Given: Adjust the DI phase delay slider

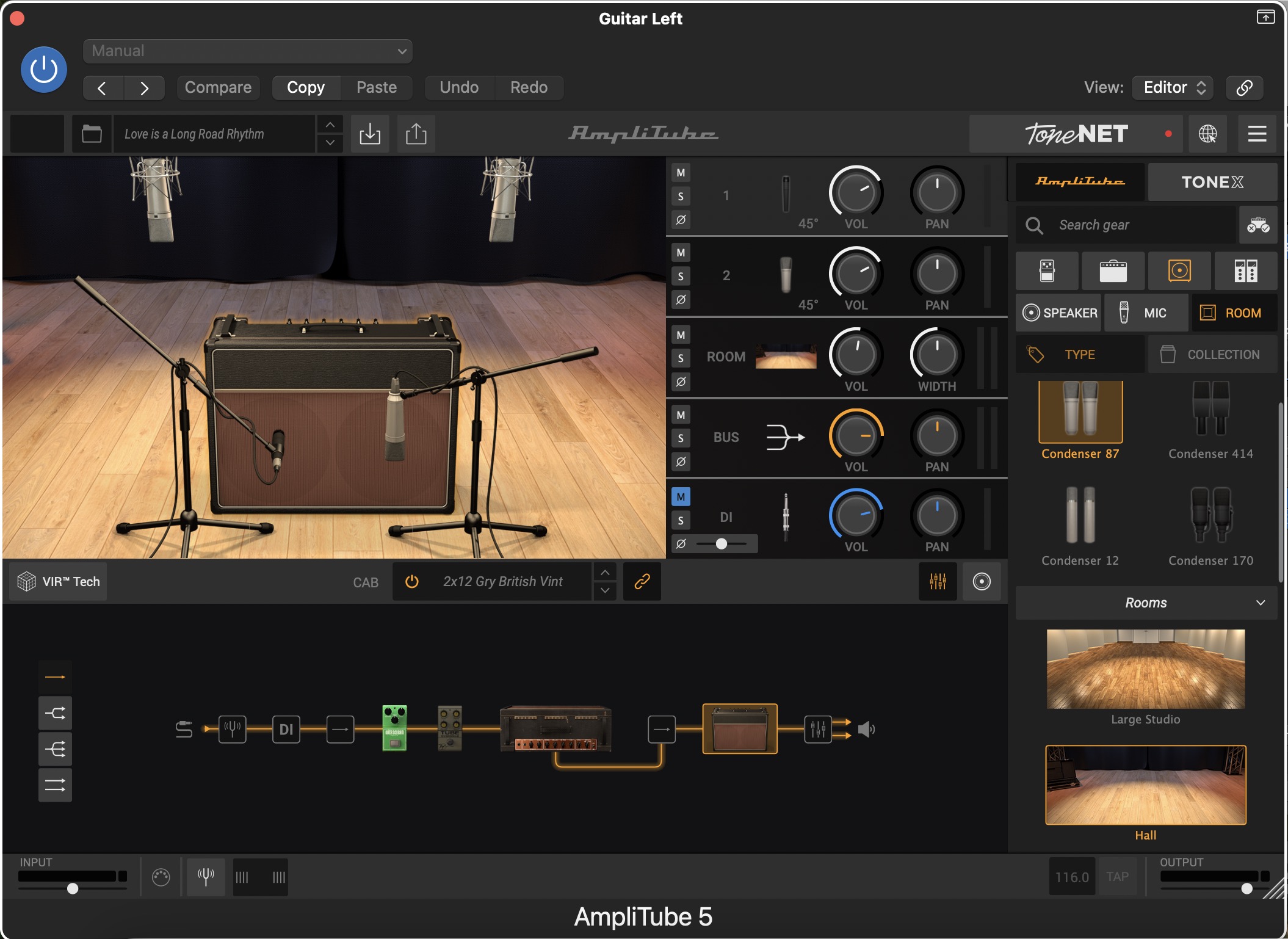Looking at the screenshot, I should [x=722, y=543].
